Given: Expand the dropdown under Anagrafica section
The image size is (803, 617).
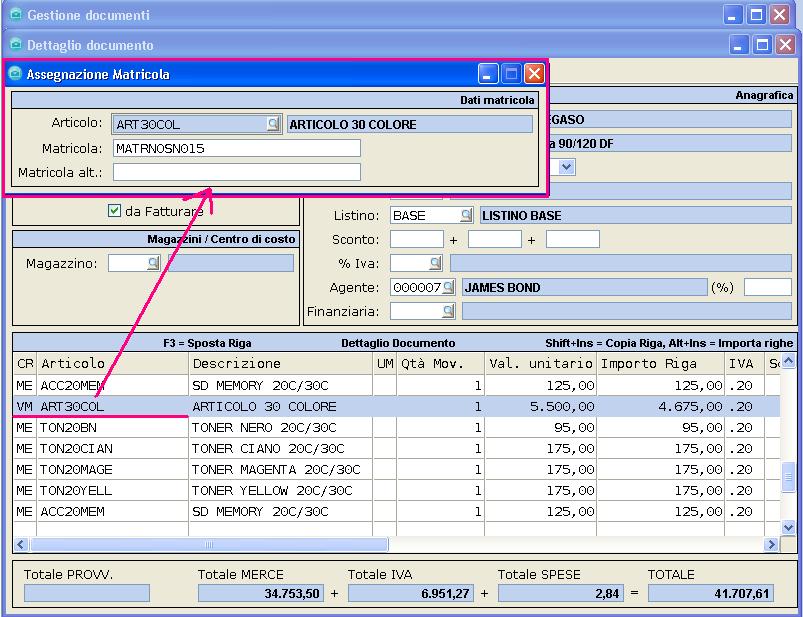Looking at the screenshot, I should 566,167.
